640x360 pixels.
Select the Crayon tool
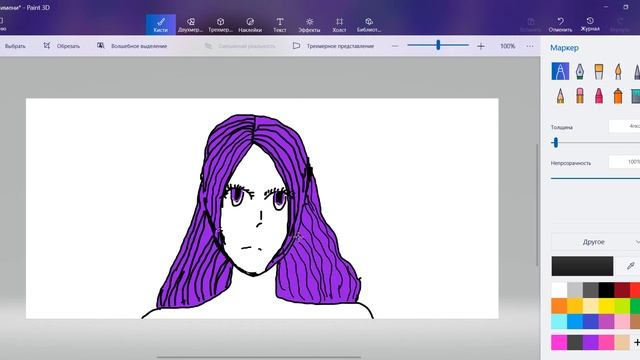pyautogui.click(x=599, y=96)
